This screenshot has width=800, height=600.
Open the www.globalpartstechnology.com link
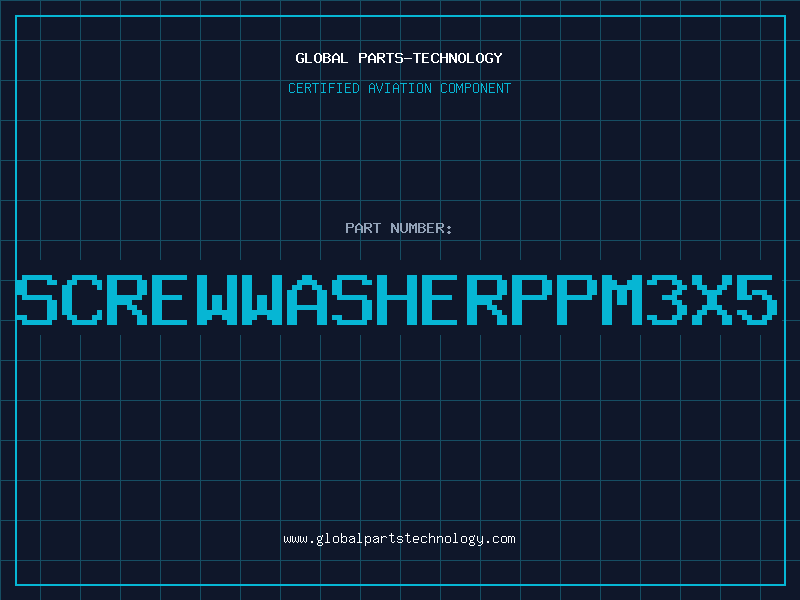tap(399, 539)
